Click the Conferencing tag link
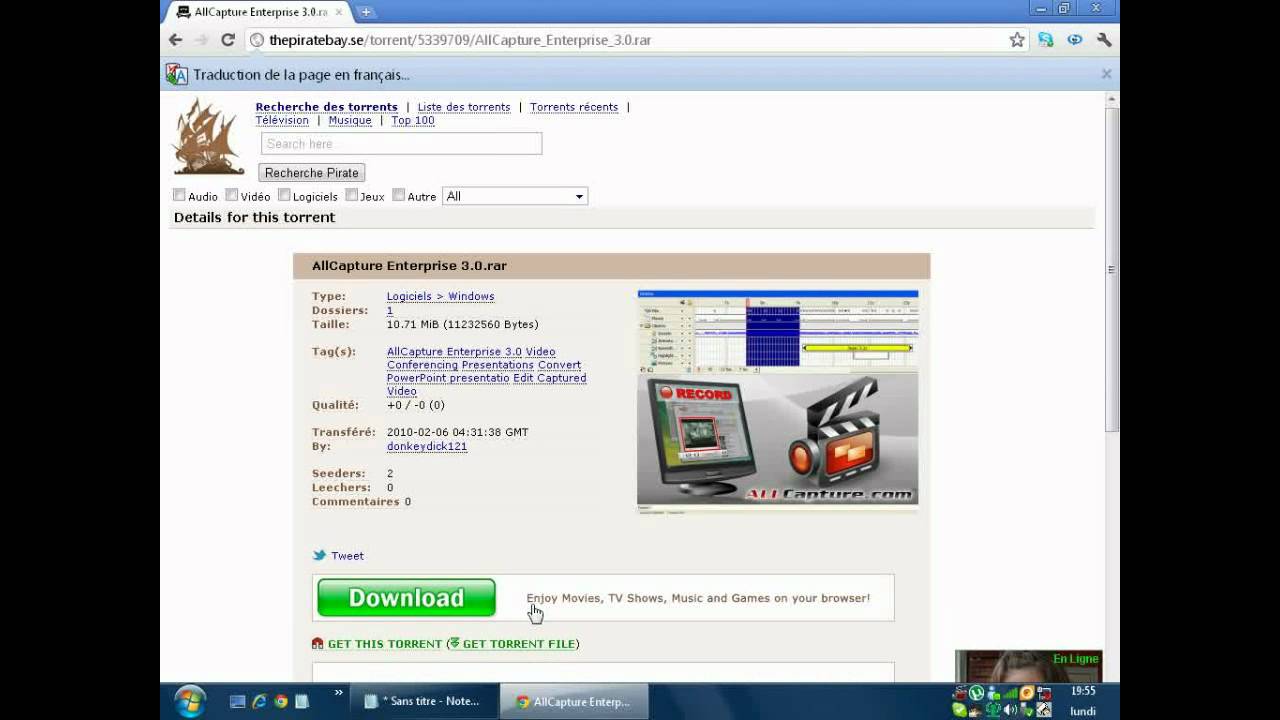The image size is (1280, 720). (x=422, y=365)
